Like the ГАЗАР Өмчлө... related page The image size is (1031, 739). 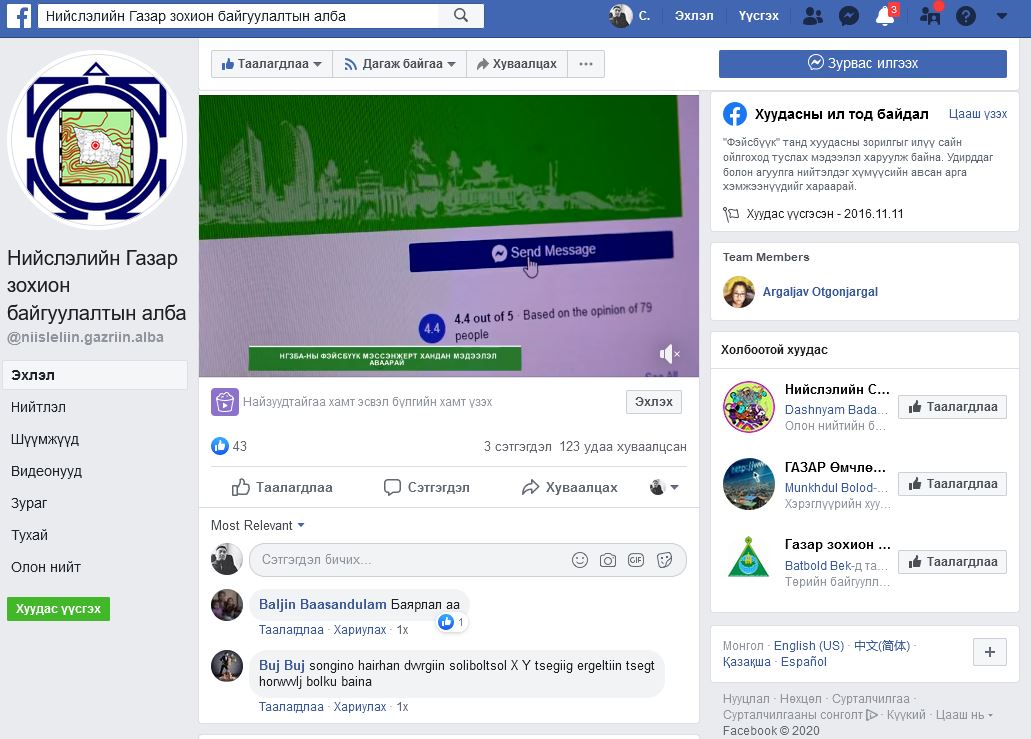coord(952,484)
